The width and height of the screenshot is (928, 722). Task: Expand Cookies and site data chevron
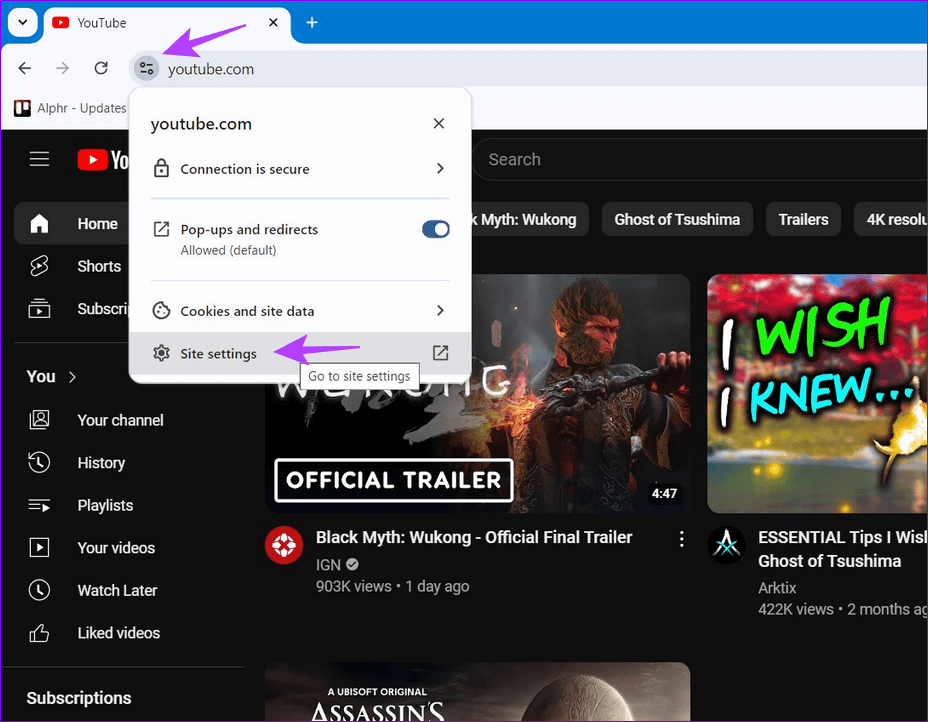440,311
